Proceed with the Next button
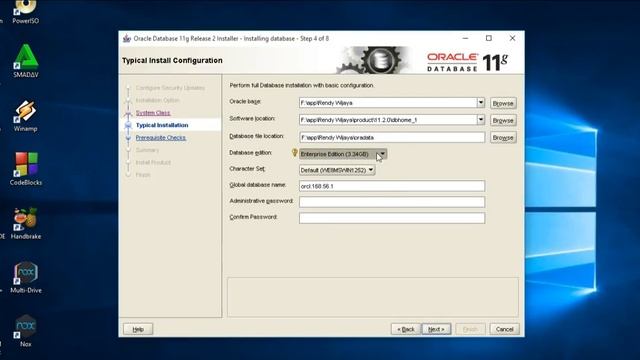 [436, 329]
